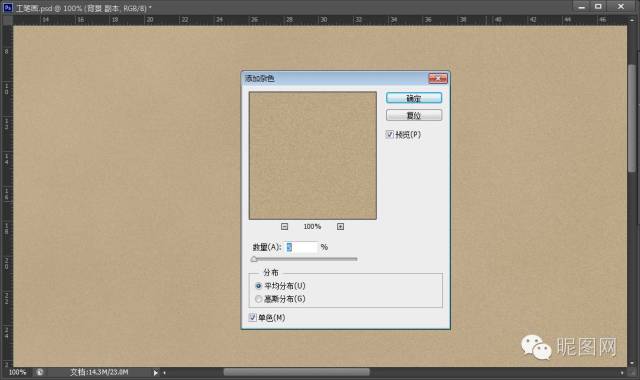The width and height of the screenshot is (640, 380).
Task: Select 平均分布(U) uniform radio button
Action: coord(258,286)
